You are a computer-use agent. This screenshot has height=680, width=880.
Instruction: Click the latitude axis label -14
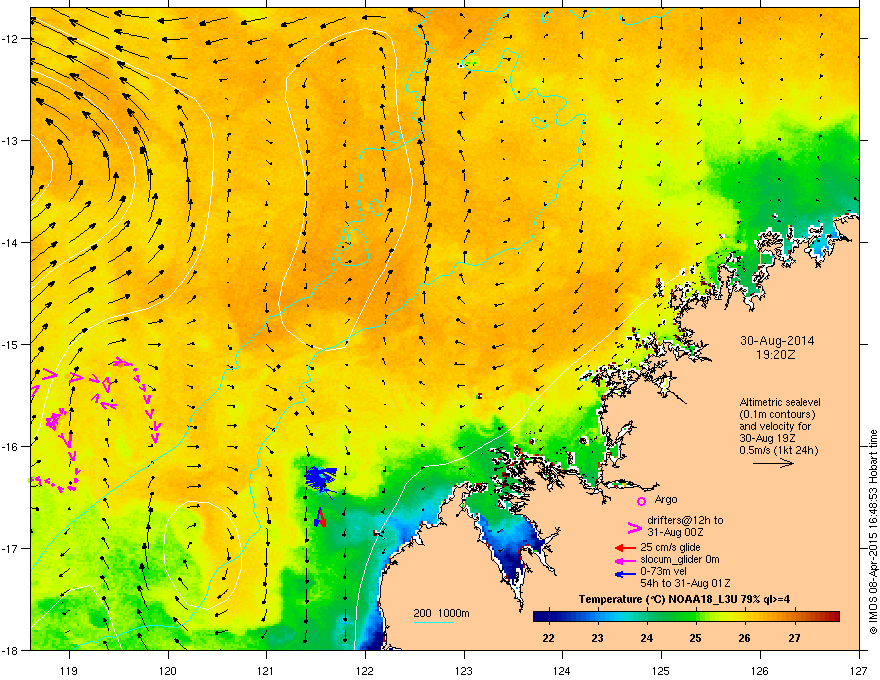tap(11, 242)
